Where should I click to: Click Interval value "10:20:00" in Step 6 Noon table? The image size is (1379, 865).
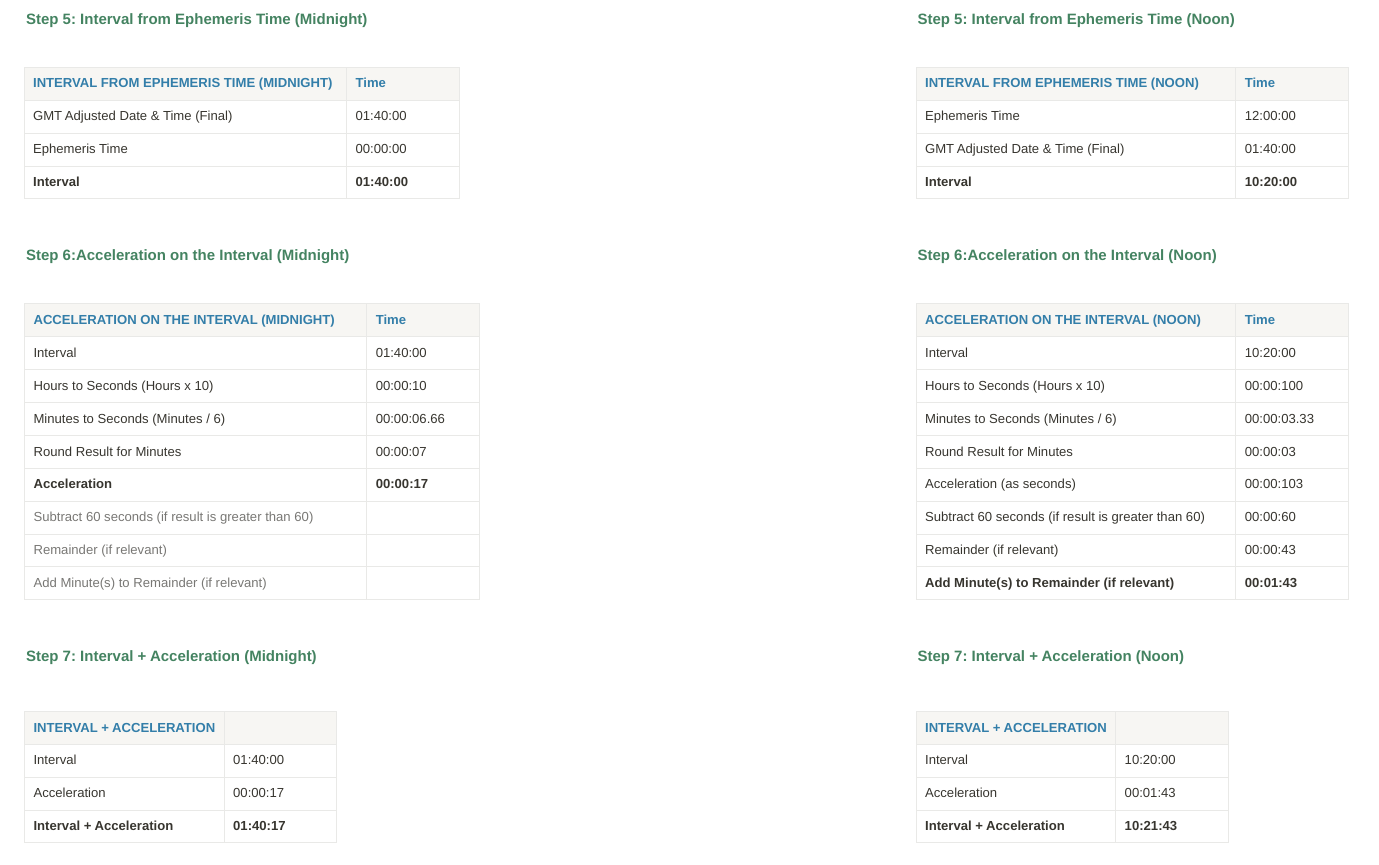point(1270,353)
